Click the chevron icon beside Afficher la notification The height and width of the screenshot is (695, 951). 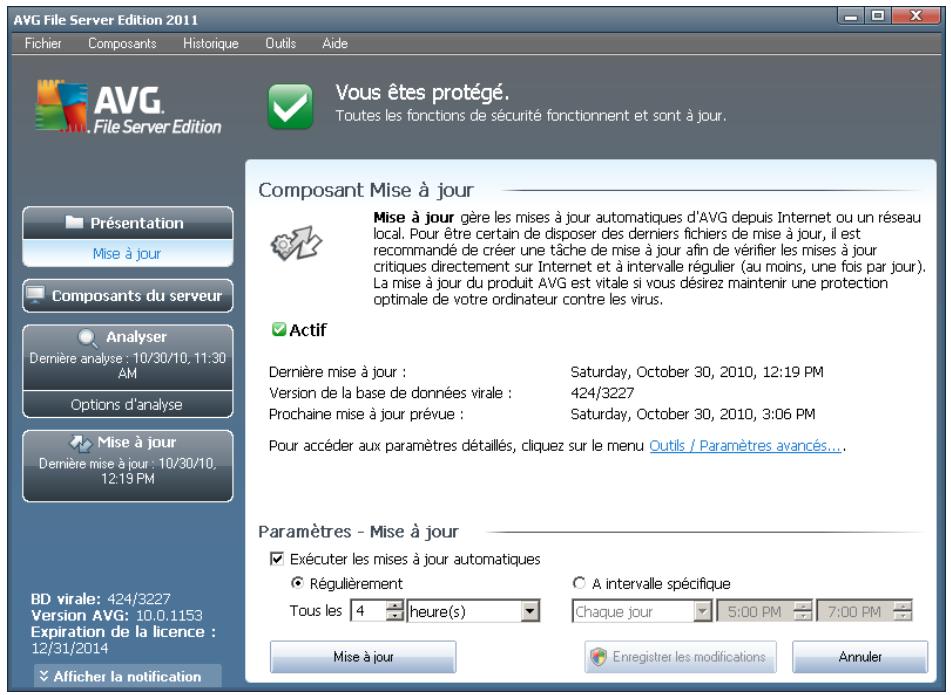coord(44,676)
